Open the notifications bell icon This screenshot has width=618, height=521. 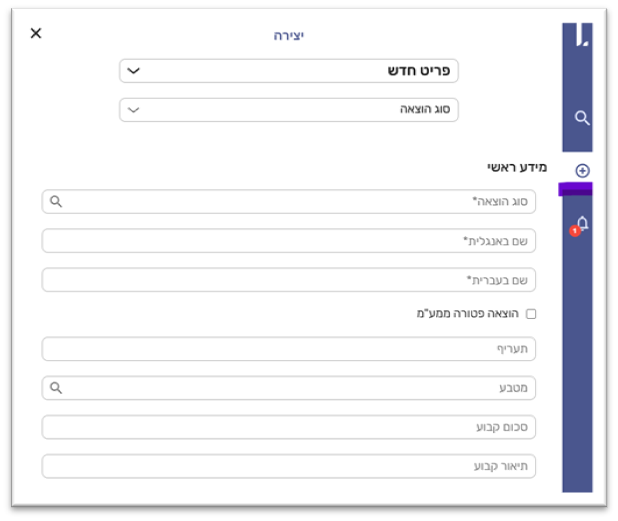[x=582, y=223]
